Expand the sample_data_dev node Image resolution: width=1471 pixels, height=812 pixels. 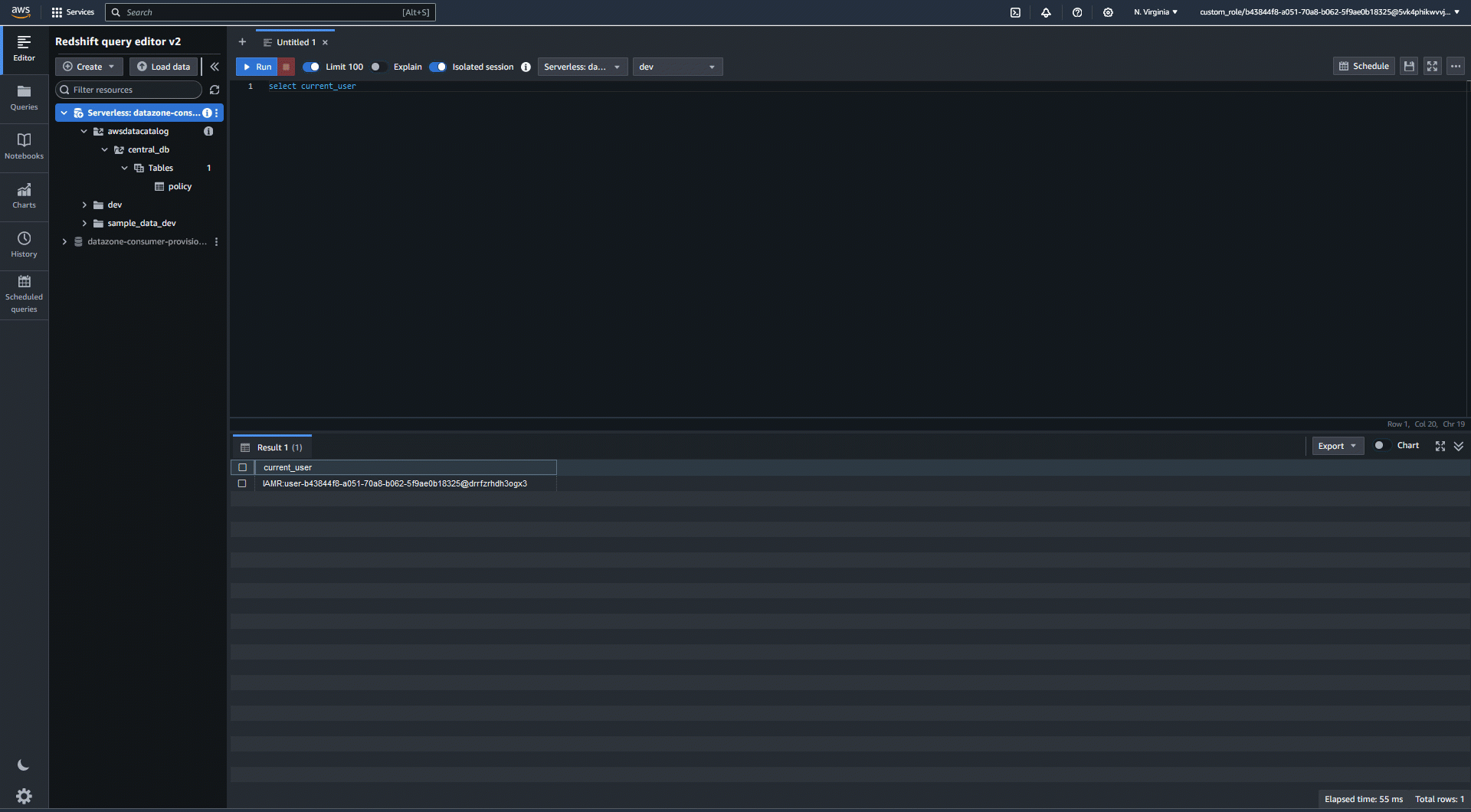point(84,223)
